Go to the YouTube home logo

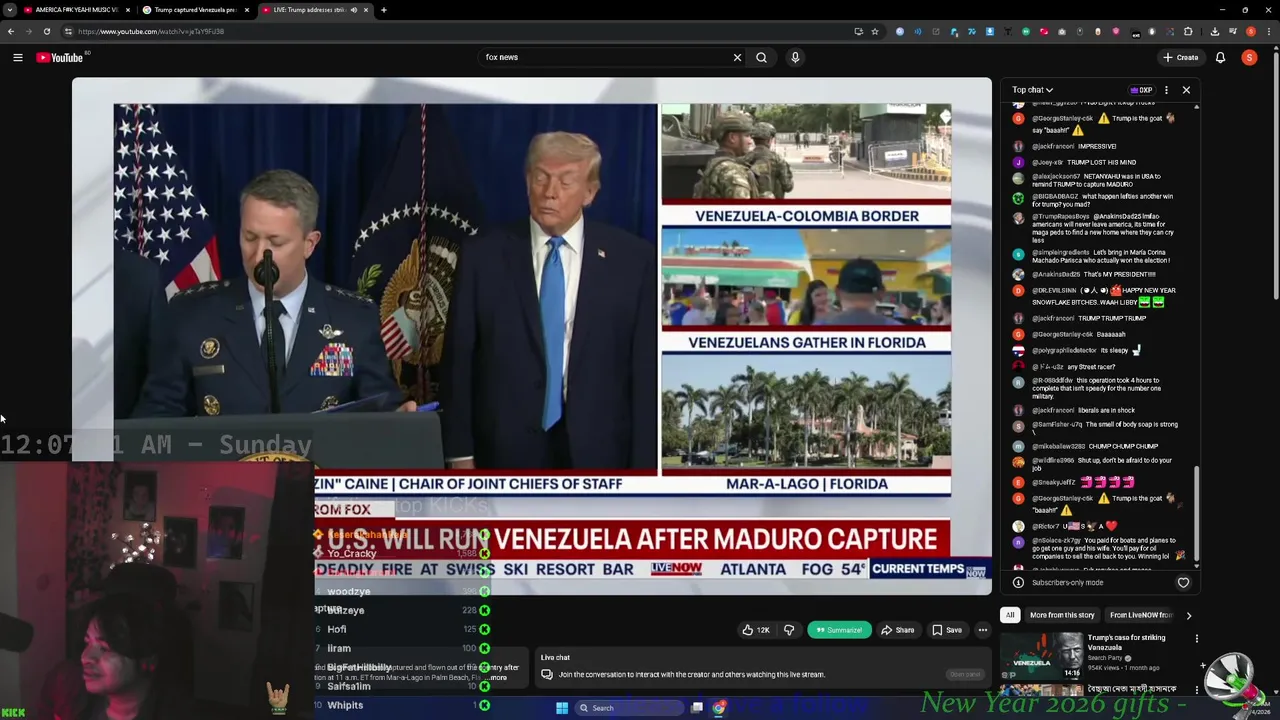click(60, 58)
